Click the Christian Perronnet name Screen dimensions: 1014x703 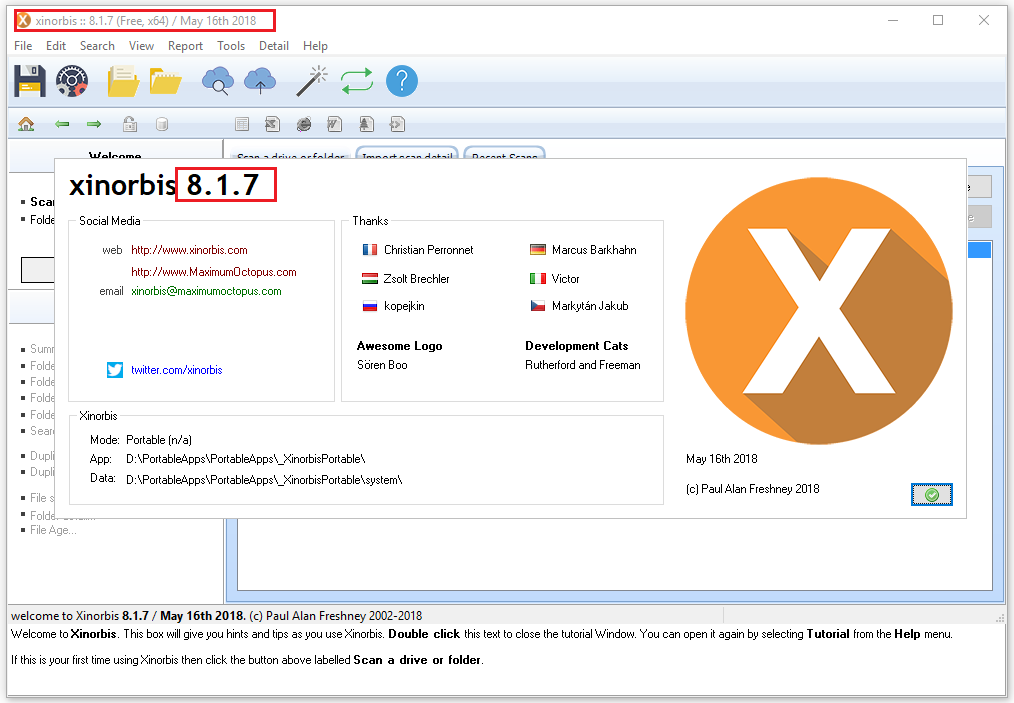point(429,250)
